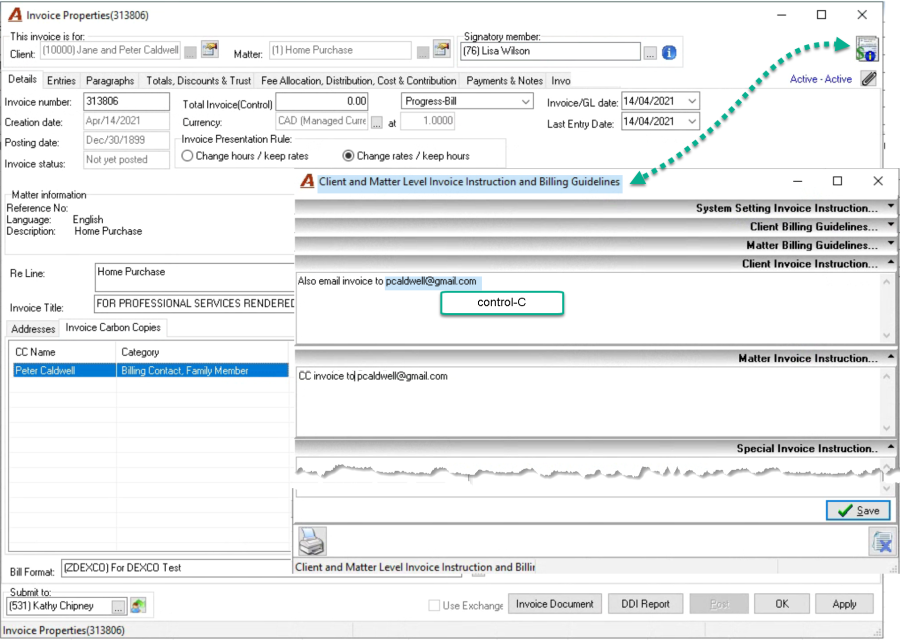Expand System Setting Invoice Instruction section
The height and width of the screenshot is (640, 900).
coord(890,206)
